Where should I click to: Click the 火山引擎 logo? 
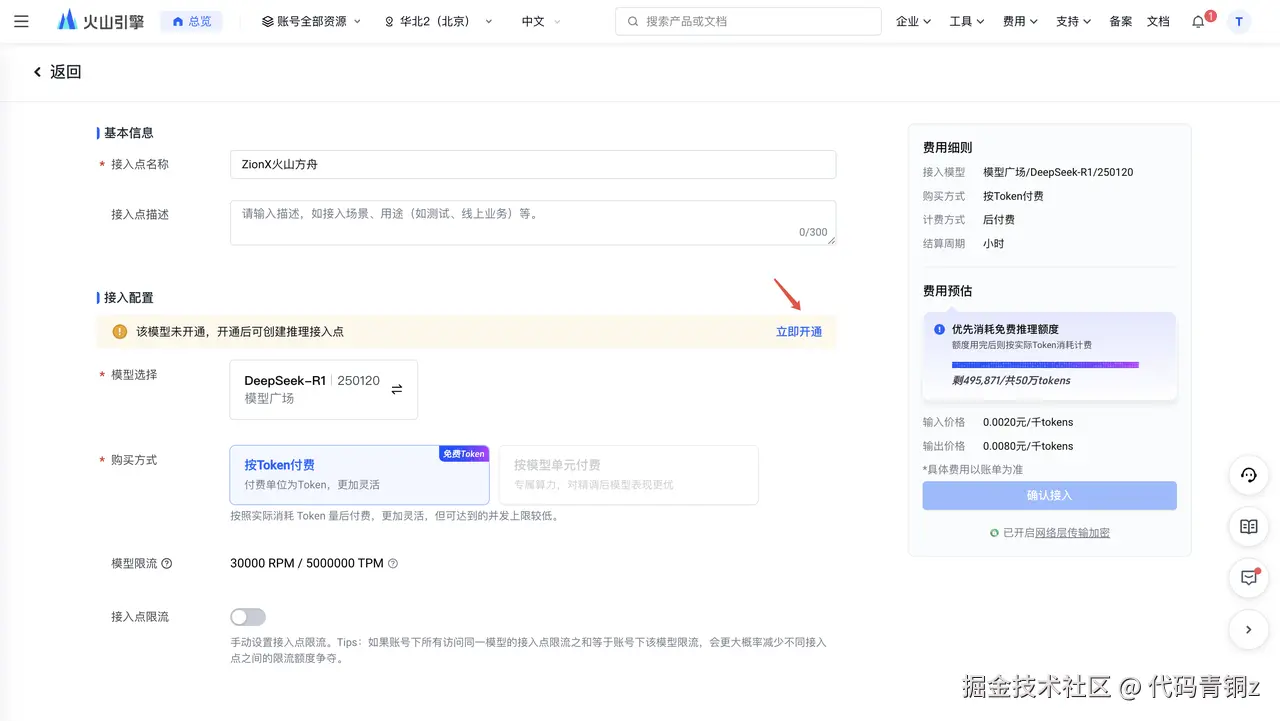(103, 21)
